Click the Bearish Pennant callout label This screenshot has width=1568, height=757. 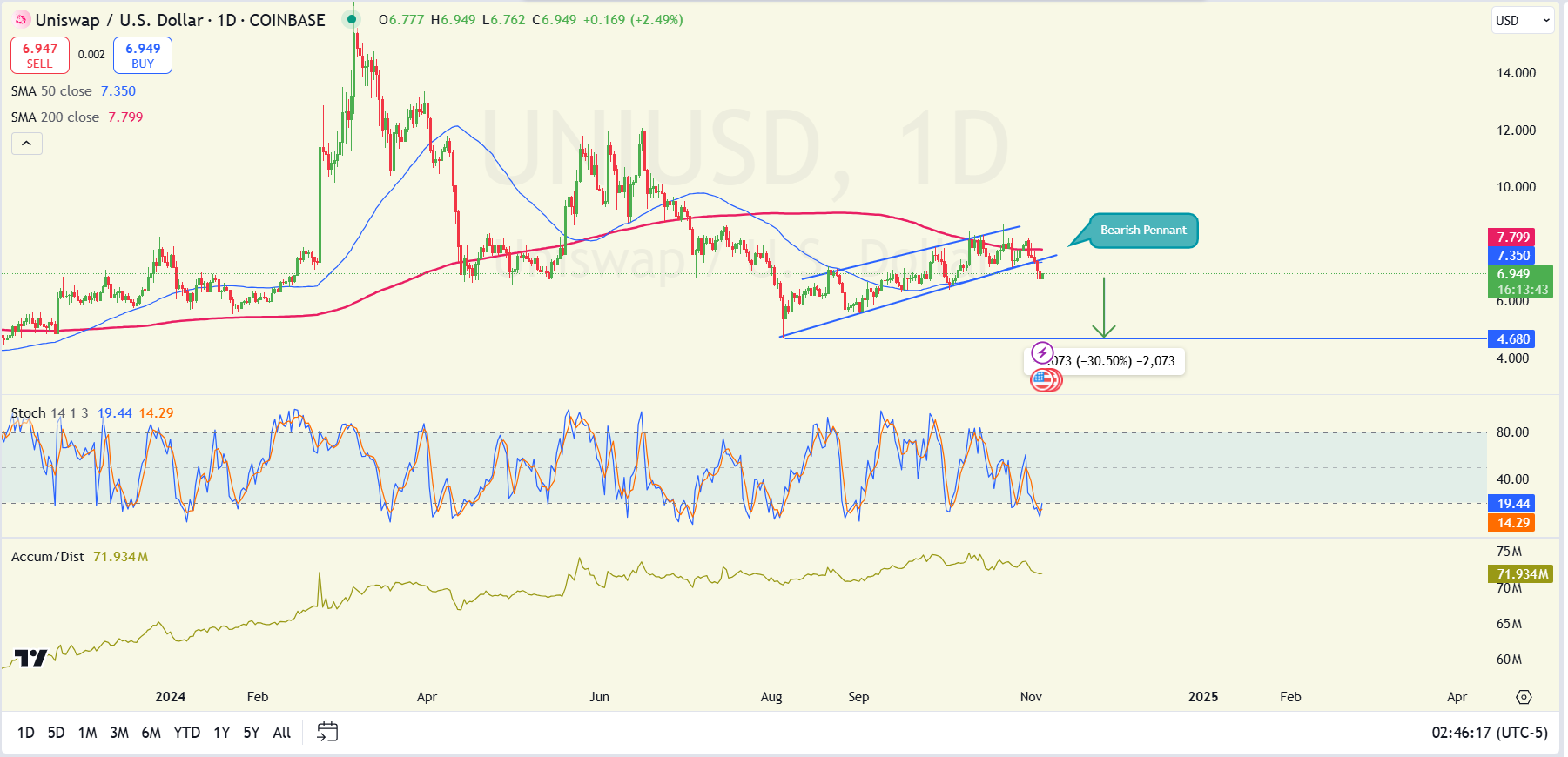click(x=1143, y=231)
